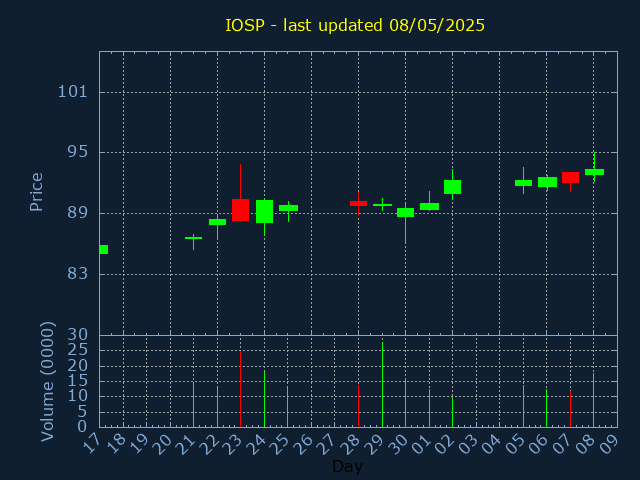640x480 pixels.
Task: Click the "Day" axis label
Action: (x=347, y=466)
